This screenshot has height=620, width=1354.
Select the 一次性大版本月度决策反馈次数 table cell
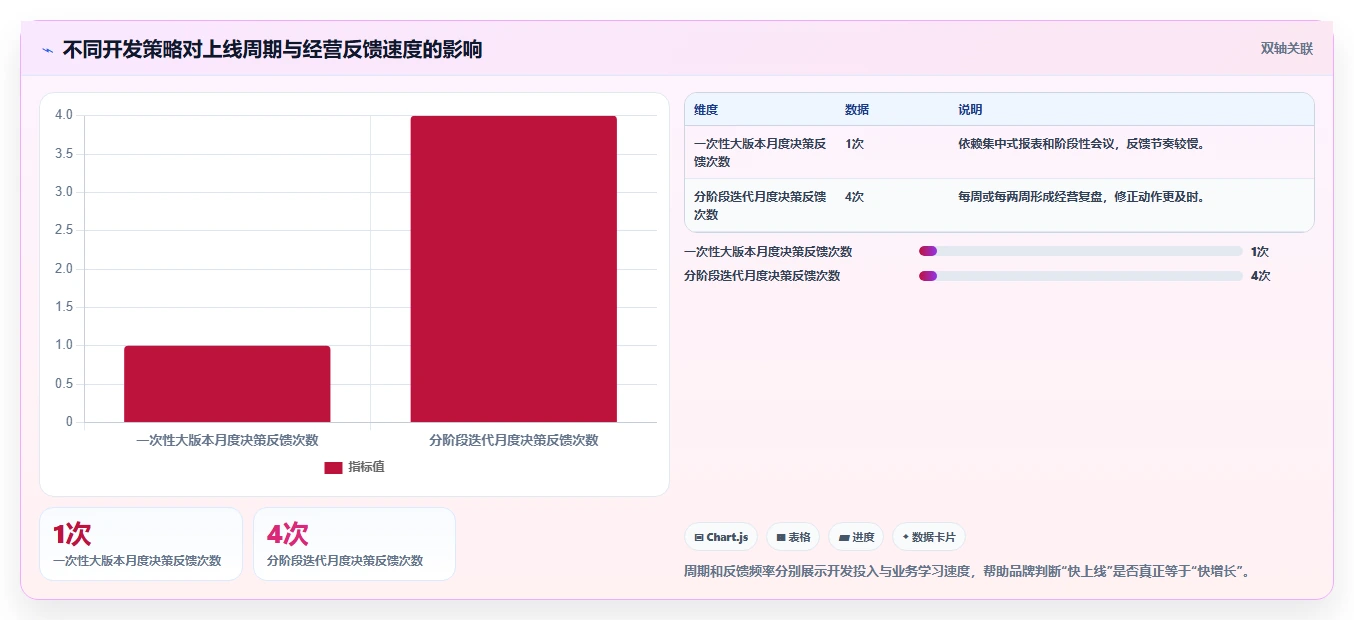(761, 152)
